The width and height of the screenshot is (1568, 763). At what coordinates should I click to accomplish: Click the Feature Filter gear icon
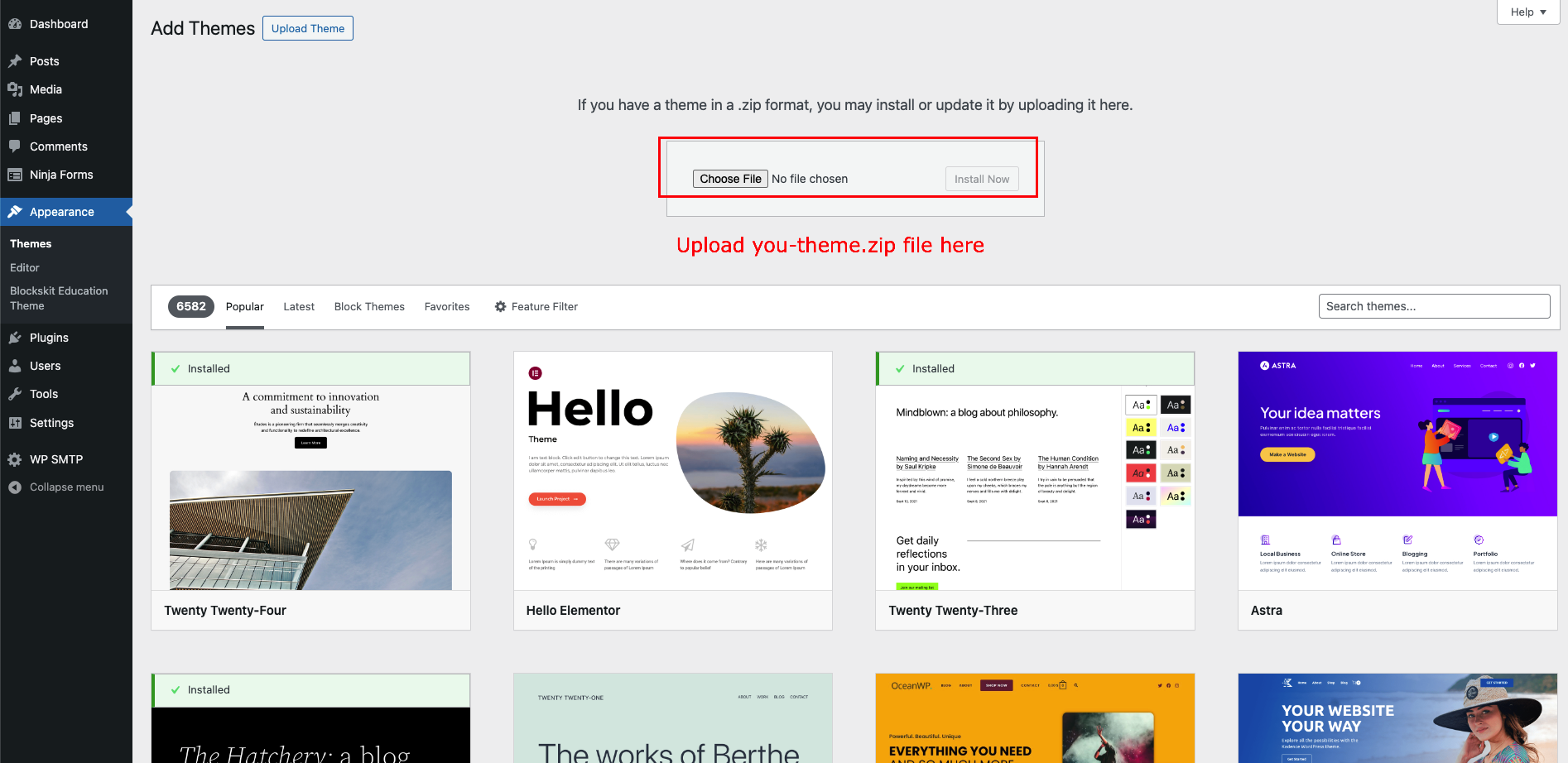pyautogui.click(x=500, y=306)
